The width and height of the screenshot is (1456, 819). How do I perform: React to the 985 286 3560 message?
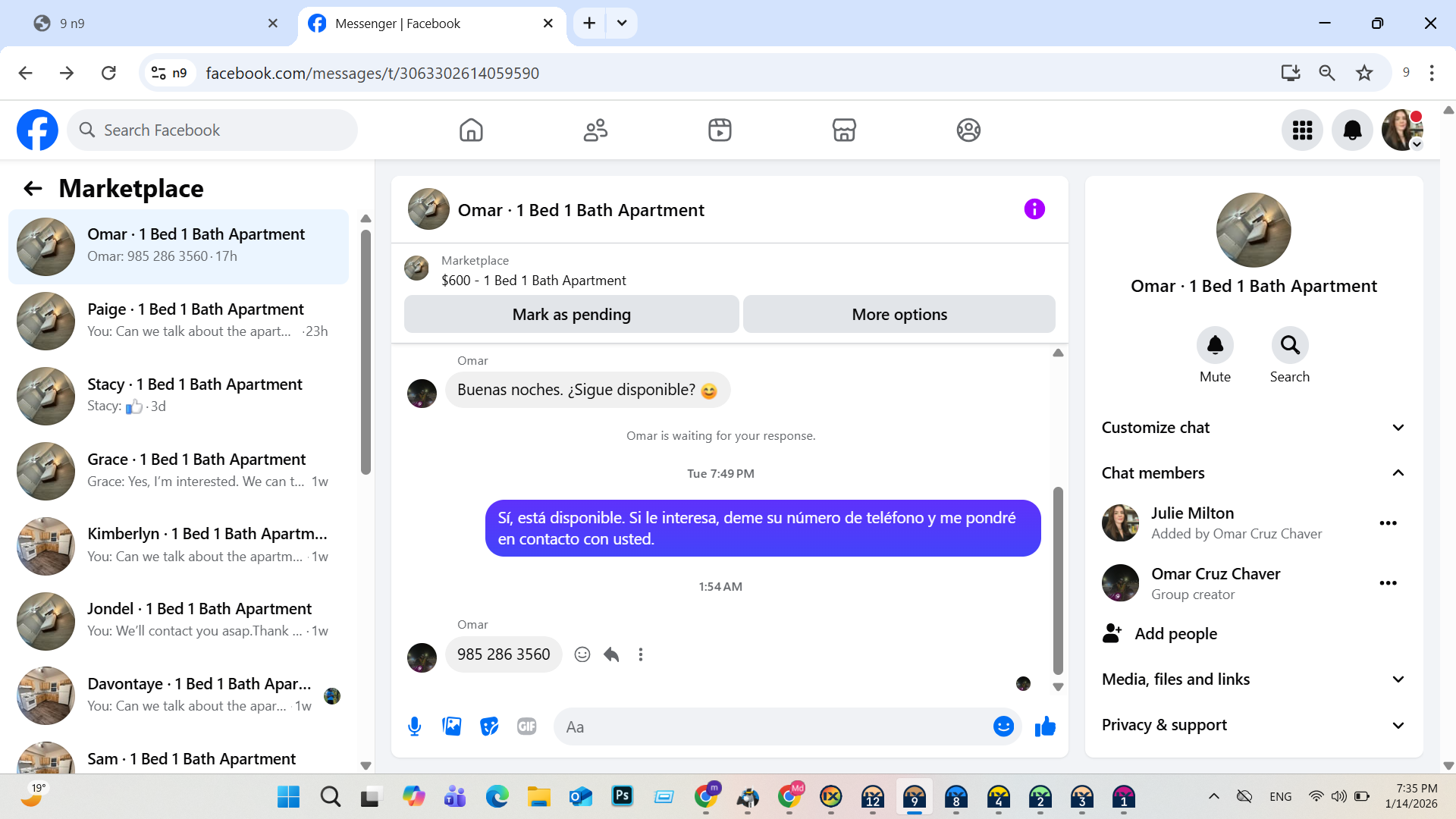point(582,654)
